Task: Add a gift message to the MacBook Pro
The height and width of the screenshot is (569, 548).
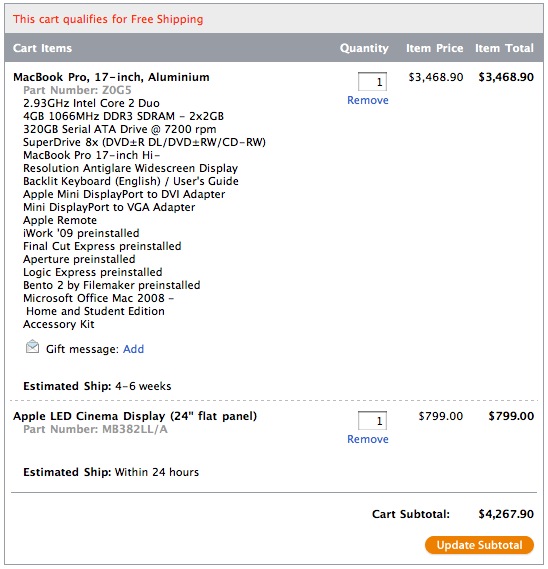Action: click(x=133, y=349)
